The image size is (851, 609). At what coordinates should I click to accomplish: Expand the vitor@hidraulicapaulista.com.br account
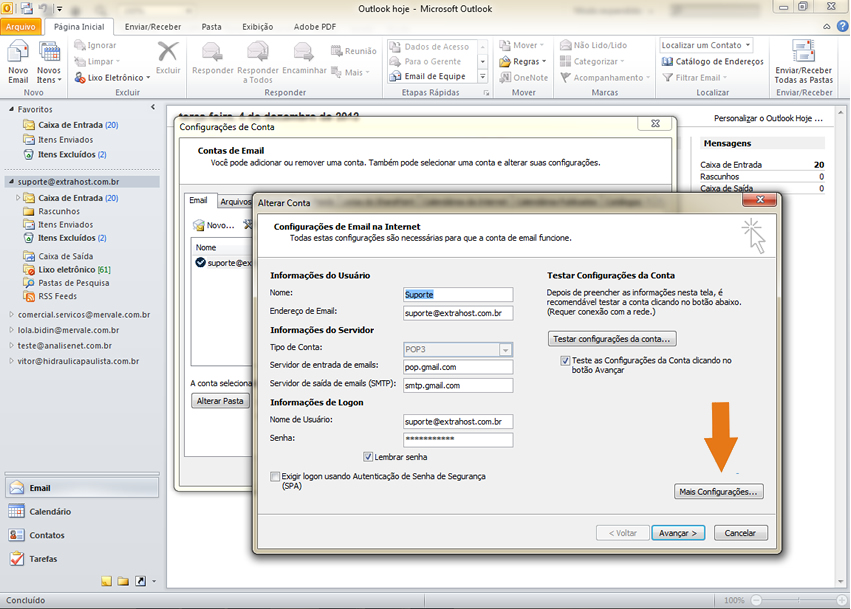(x=11, y=360)
